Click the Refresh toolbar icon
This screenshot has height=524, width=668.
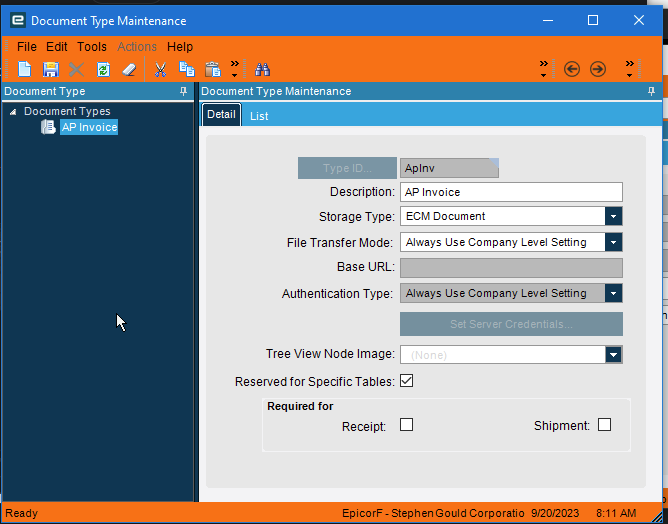pyautogui.click(x=103, y=69)
